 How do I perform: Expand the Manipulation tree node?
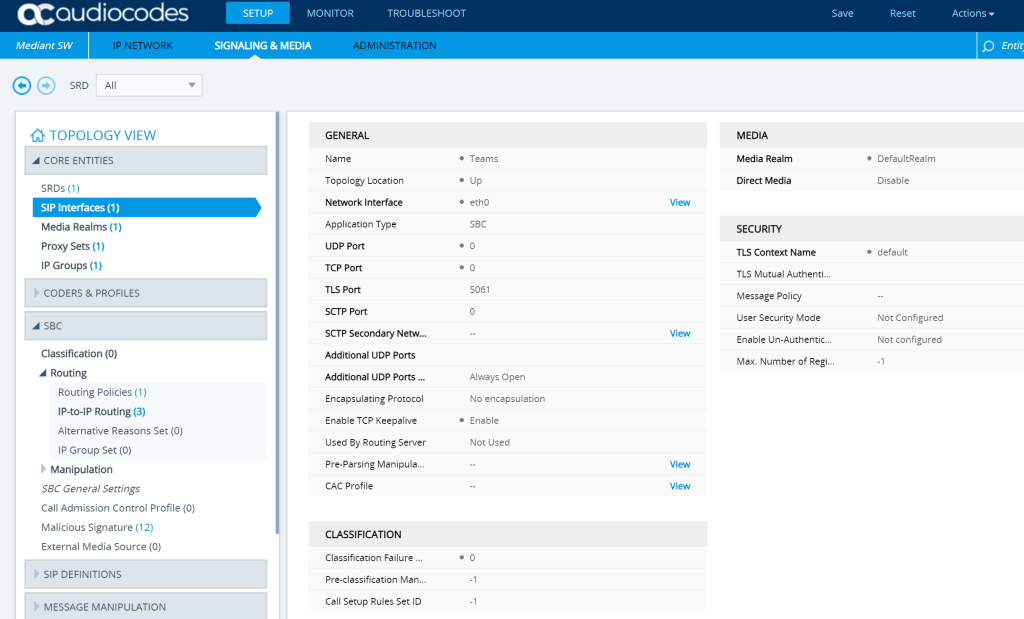[x=44, y=469]
